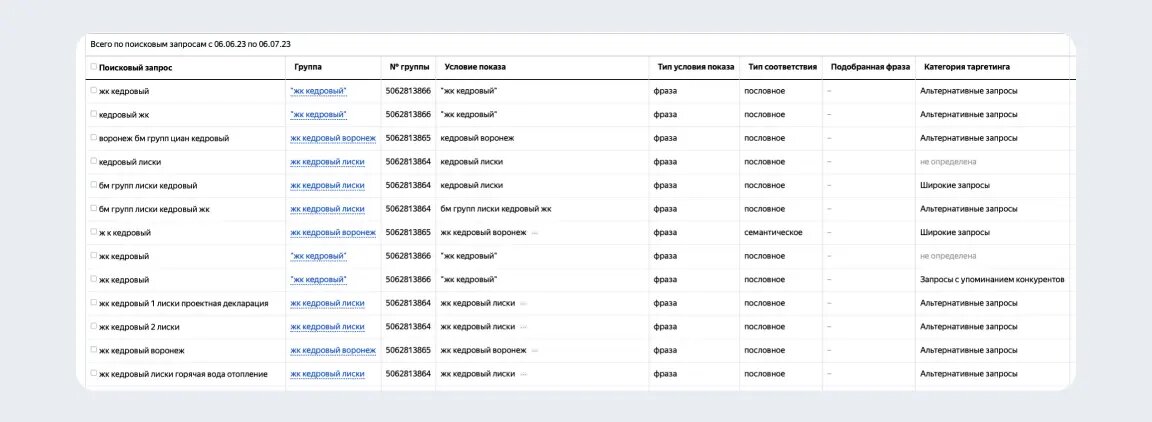Expand condition ellipsis in "горячая вода отопление" row
The width and height of the screenshot is (1152, 422).
coord(523,374)
